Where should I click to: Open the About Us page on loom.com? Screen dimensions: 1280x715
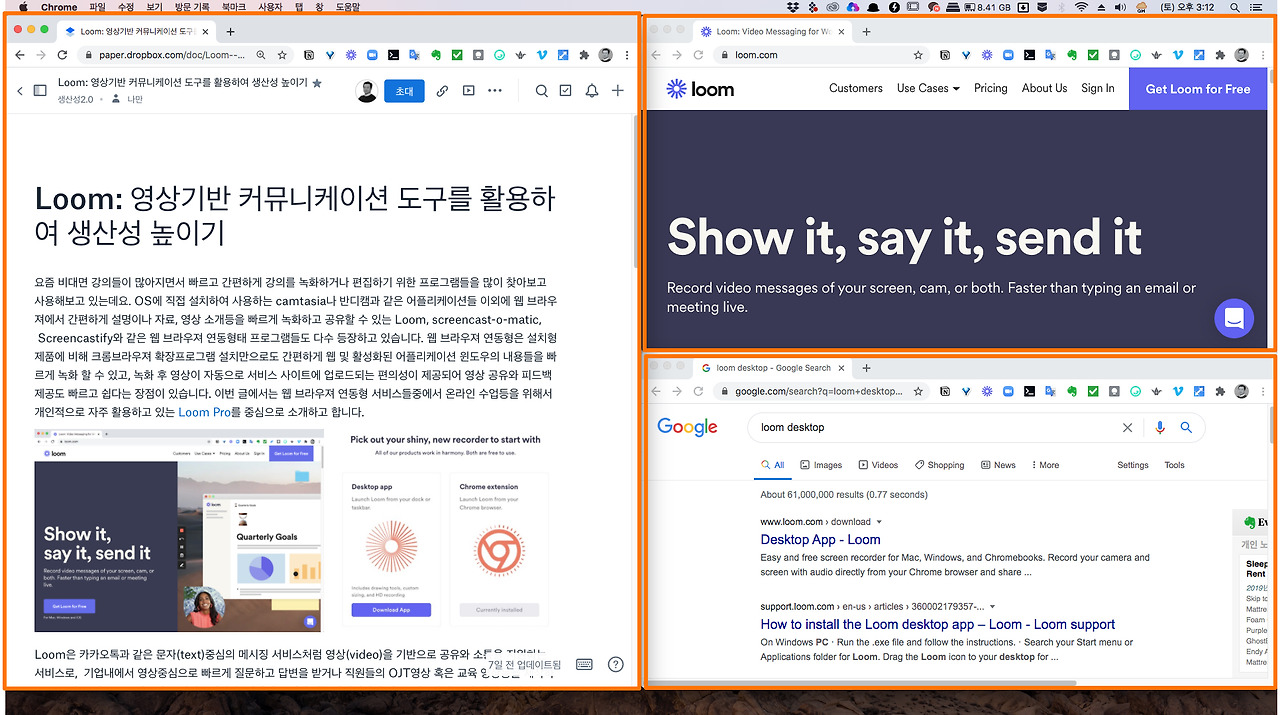pyautogui.click(x=1044, y=88)
